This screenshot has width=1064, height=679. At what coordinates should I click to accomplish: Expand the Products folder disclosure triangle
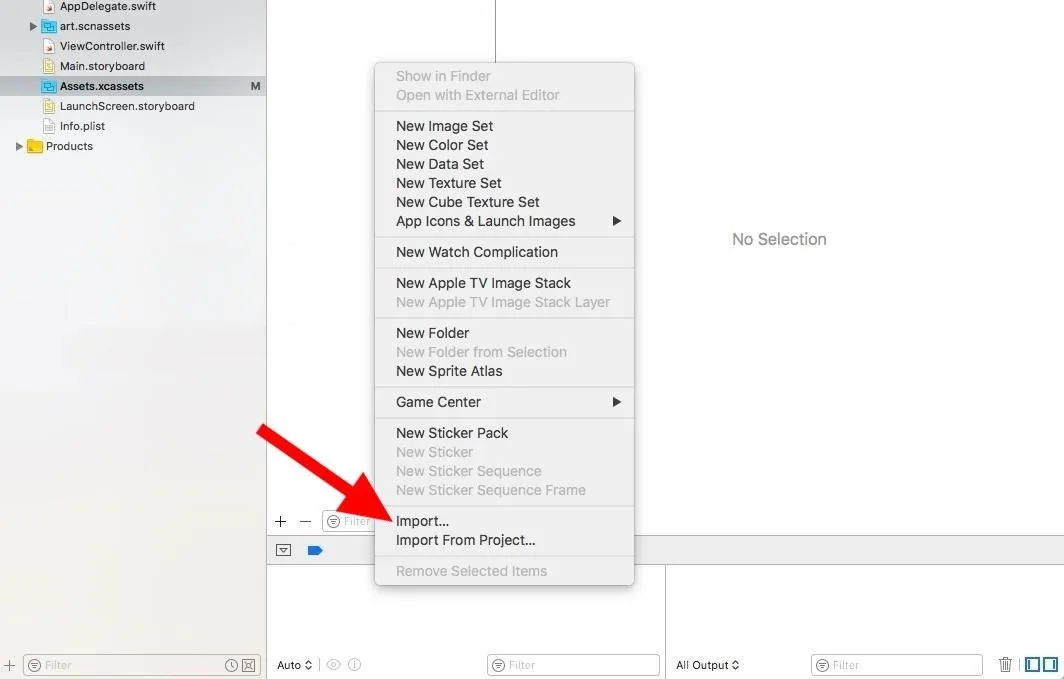pyautogui.click(x=19, y=147)
